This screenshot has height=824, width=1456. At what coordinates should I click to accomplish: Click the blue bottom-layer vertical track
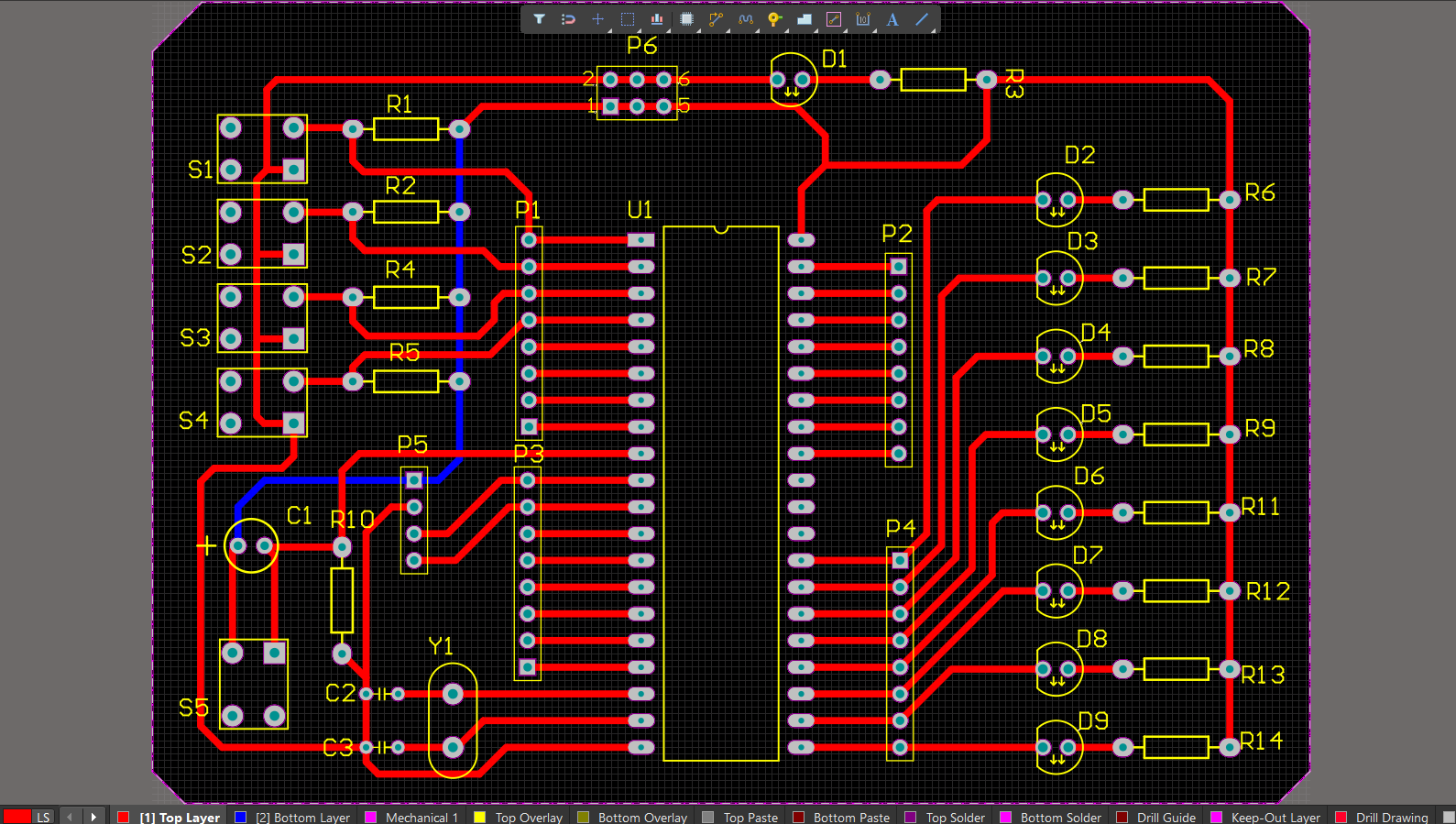coord(459,293)
